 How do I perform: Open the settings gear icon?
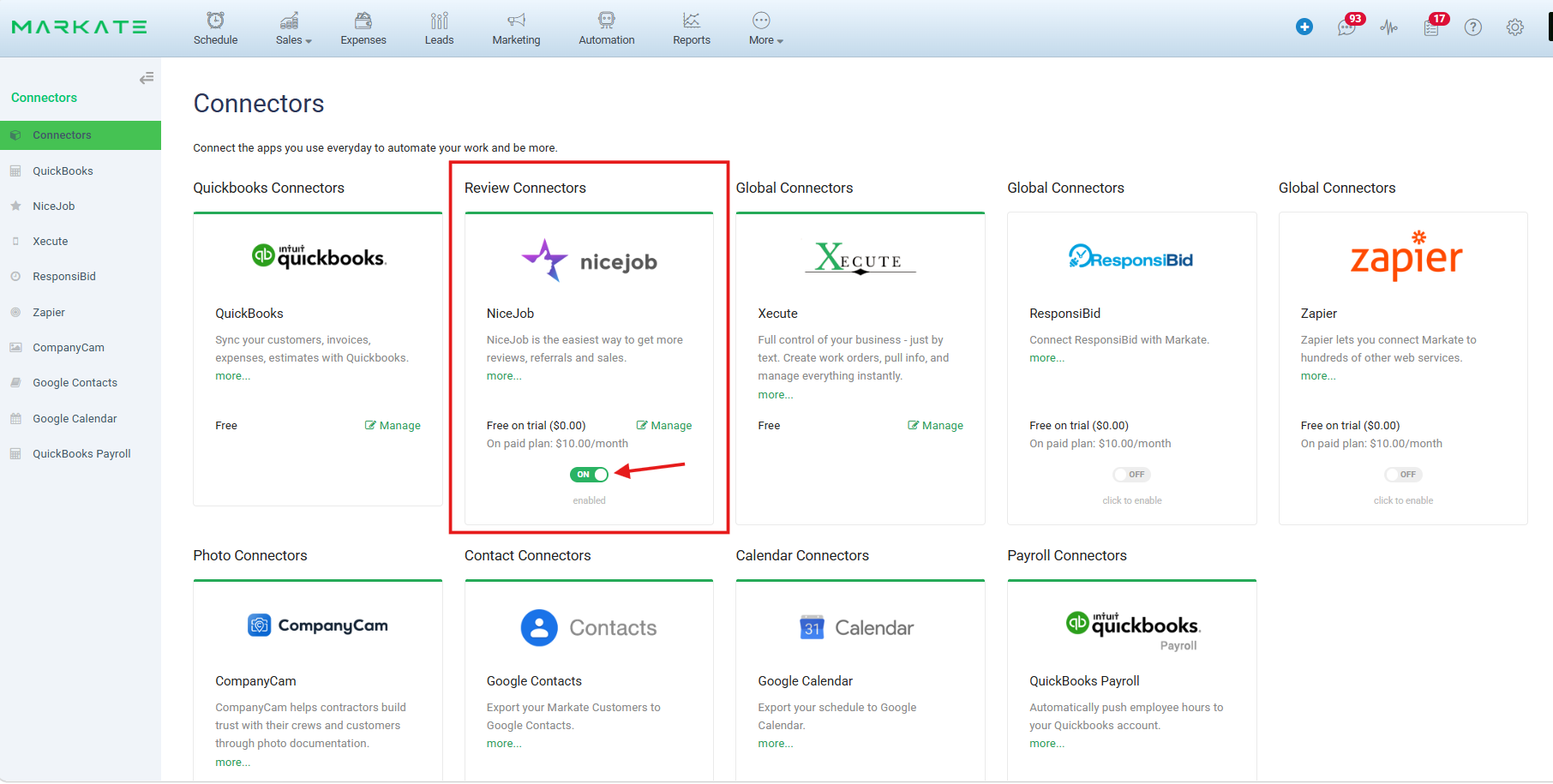pyautogui.click(x=1514, y=27)
